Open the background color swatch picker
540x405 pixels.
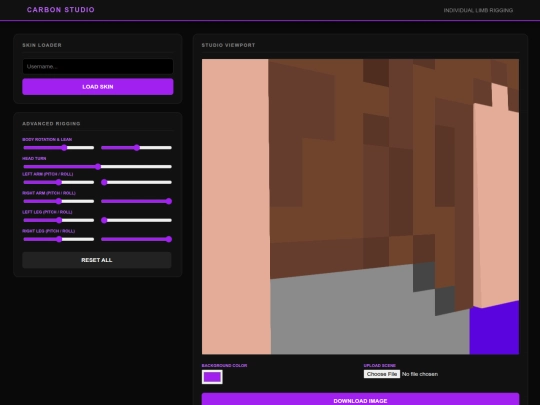pyautogui.click(x=212, y=377)
